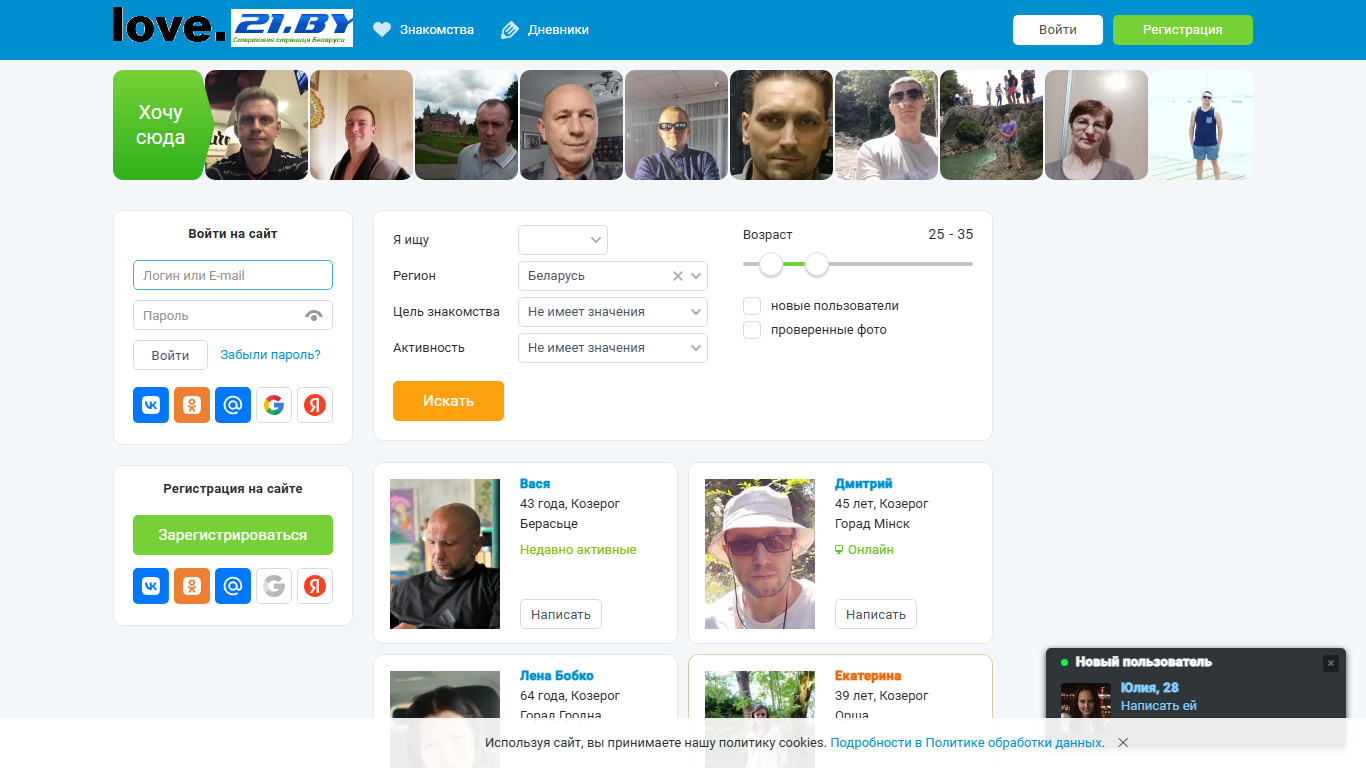Image resolution: width=1366 pixels, height=768 pixels.
Task: Open Знакомства in the top menu
Action: click(424, 30)
